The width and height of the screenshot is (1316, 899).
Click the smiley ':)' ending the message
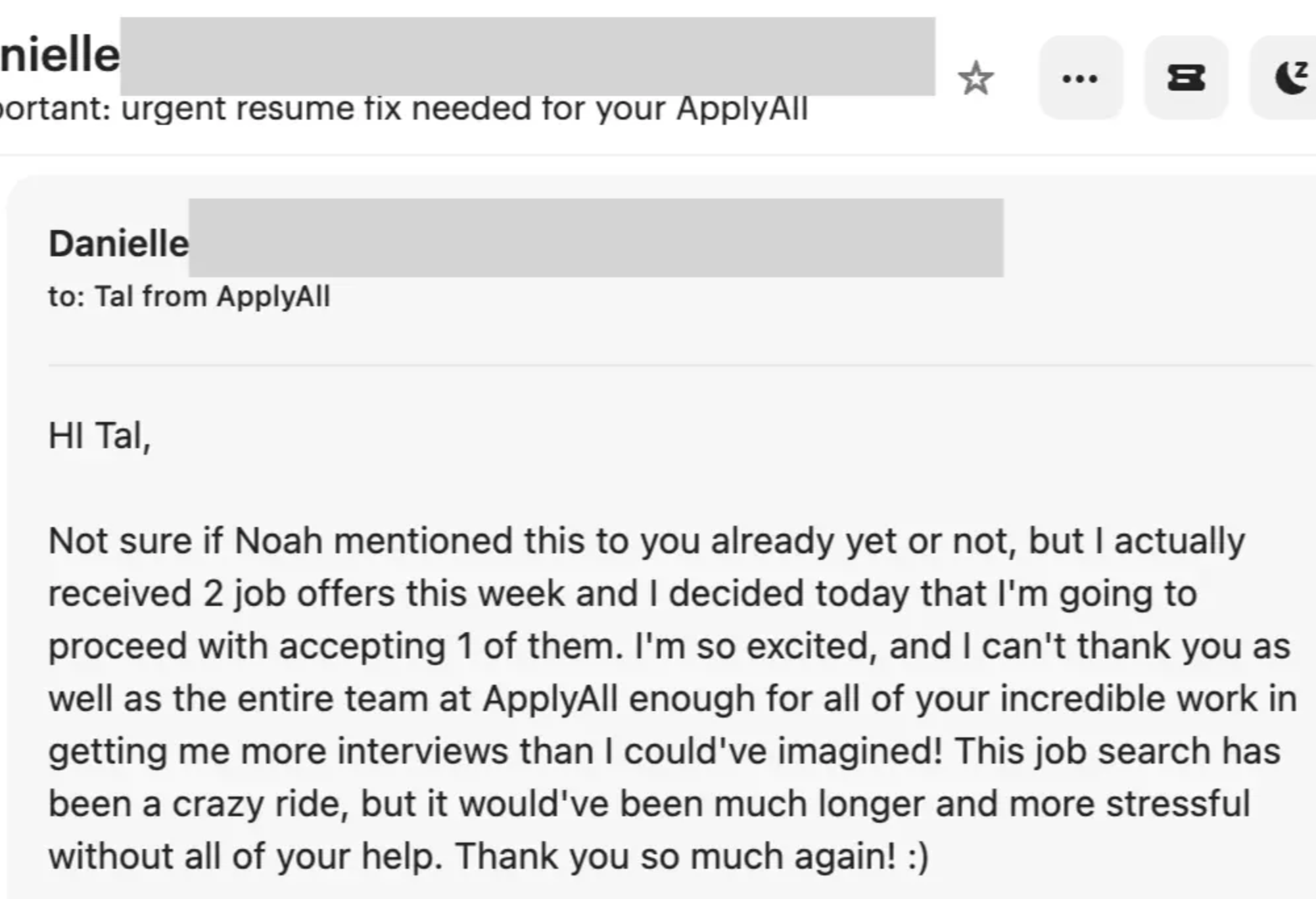coord(917,856)
